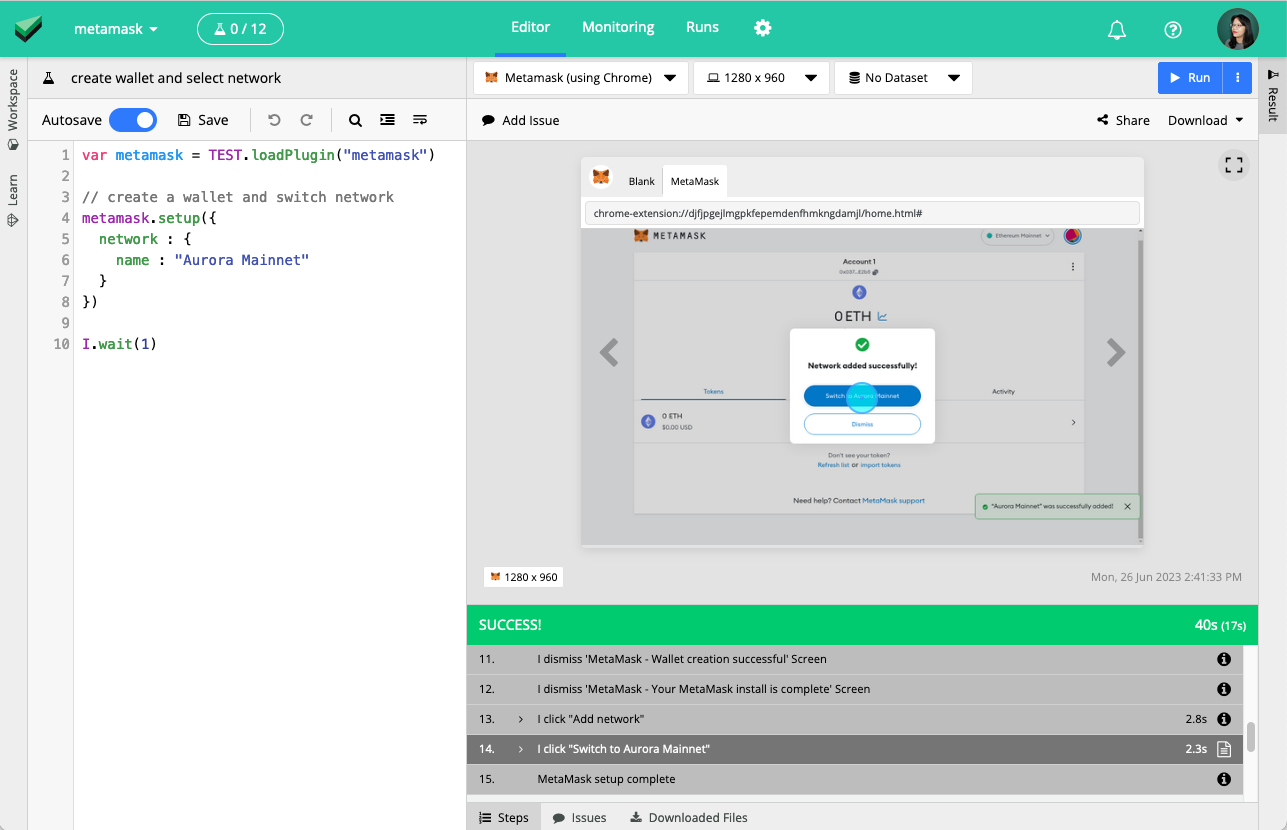Go to the next step screenshot
The image size is (1287, 830).
tap(1116, 352)
